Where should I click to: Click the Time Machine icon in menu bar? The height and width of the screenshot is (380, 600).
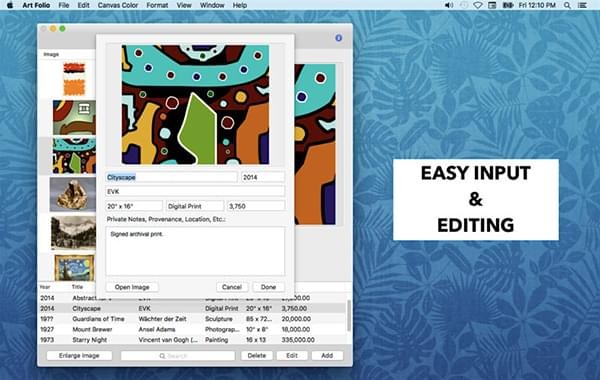[464, 5]
